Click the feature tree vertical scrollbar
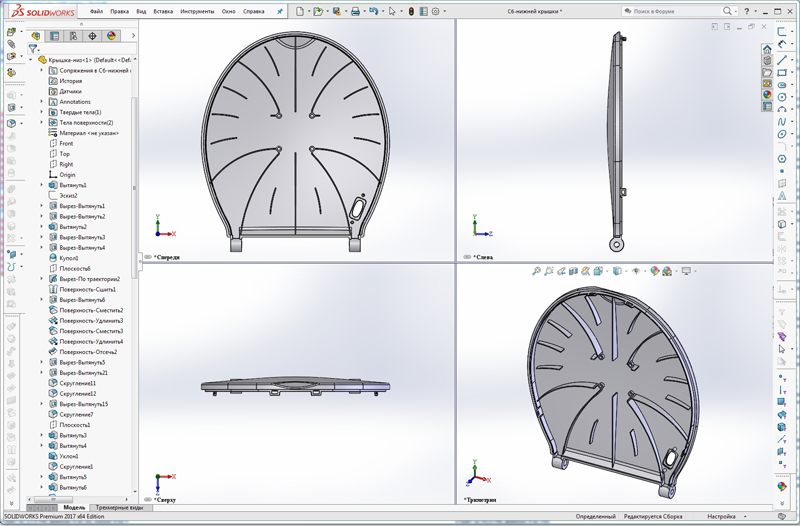This screenshot has height=526, width=800. click(134, 186)
